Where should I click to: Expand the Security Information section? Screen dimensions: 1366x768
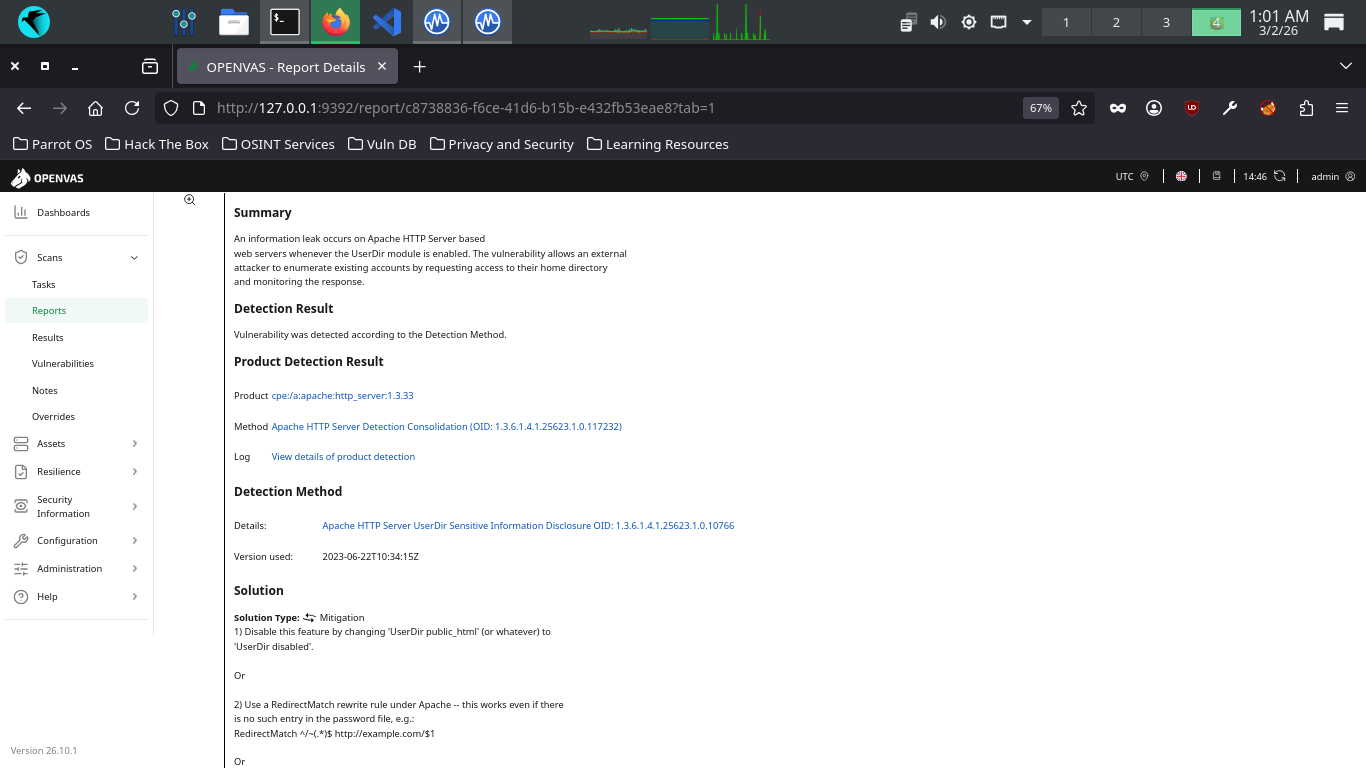[x=135, y=507]
